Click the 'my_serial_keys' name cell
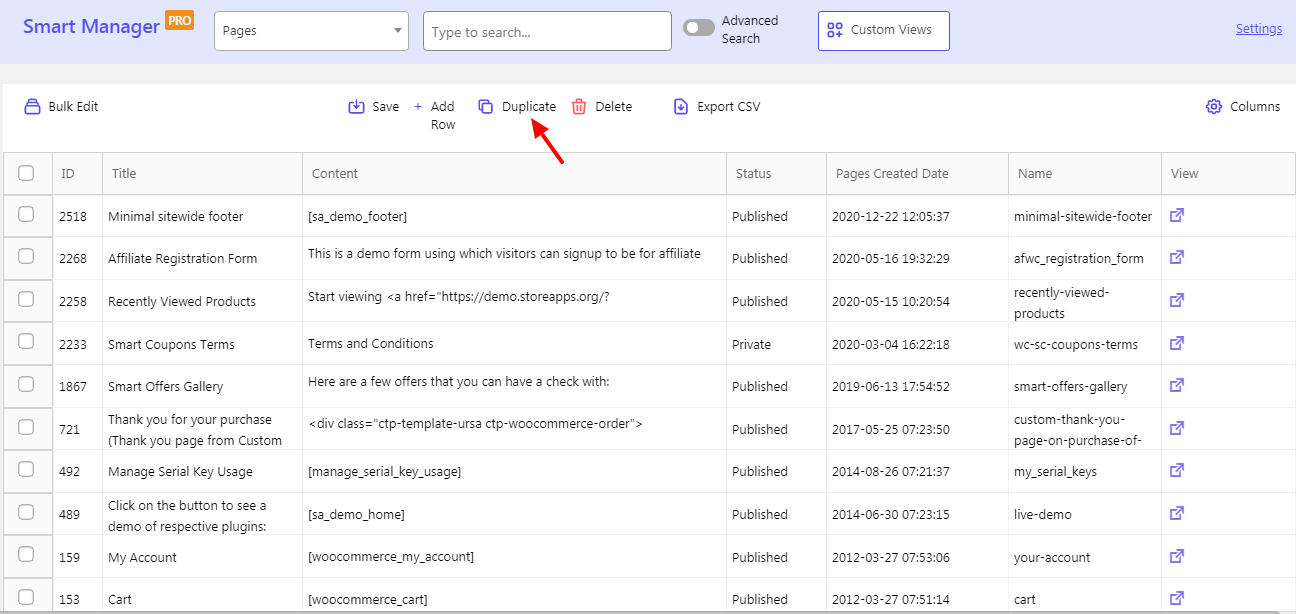 coord(1084,471)
